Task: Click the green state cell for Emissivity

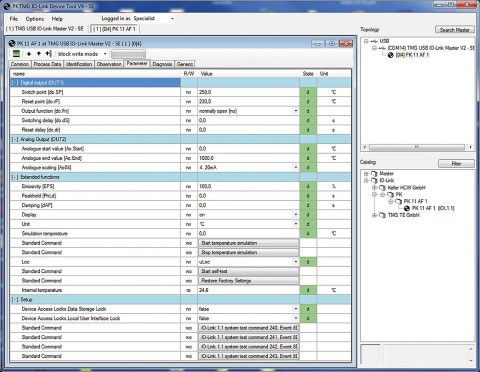Action: coord(308,186)
